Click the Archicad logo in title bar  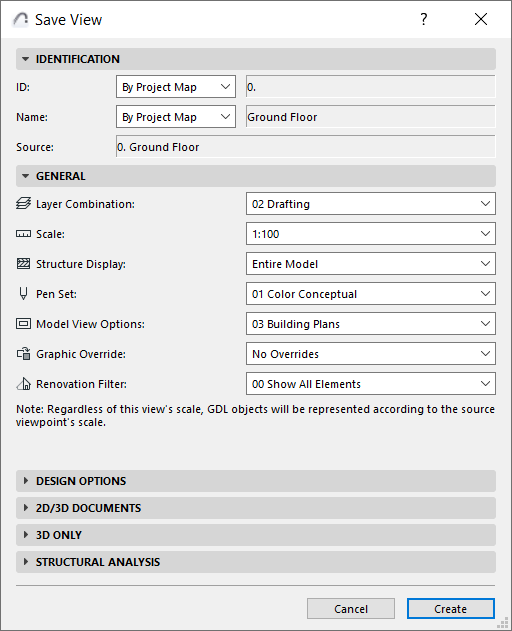coord(21,19)
